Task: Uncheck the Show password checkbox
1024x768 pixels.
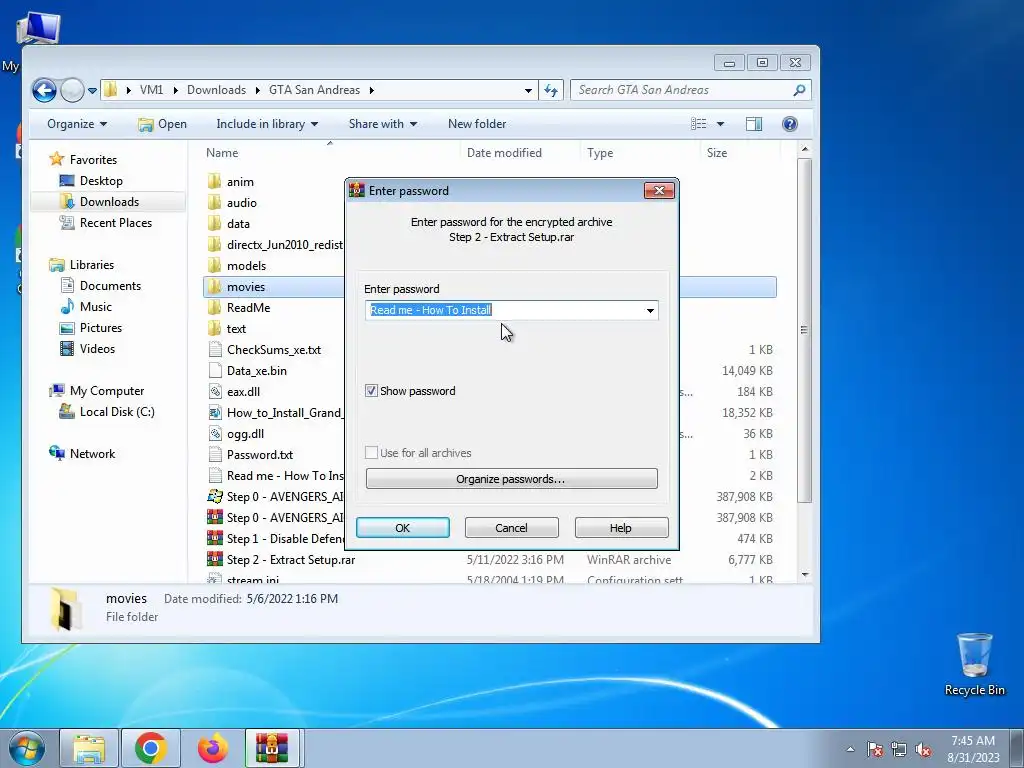Action: 371,391
